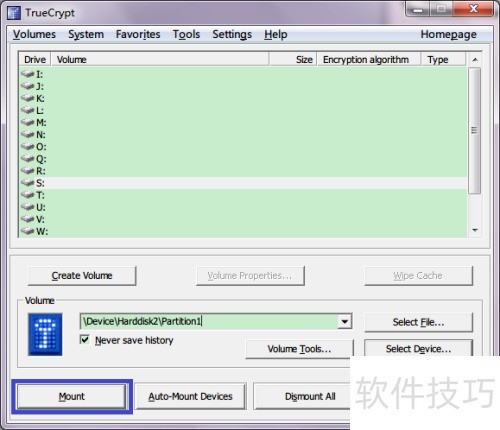Click the drive icon for U:
Viewport: 500px width, 430px height.
tap(28, 207)
